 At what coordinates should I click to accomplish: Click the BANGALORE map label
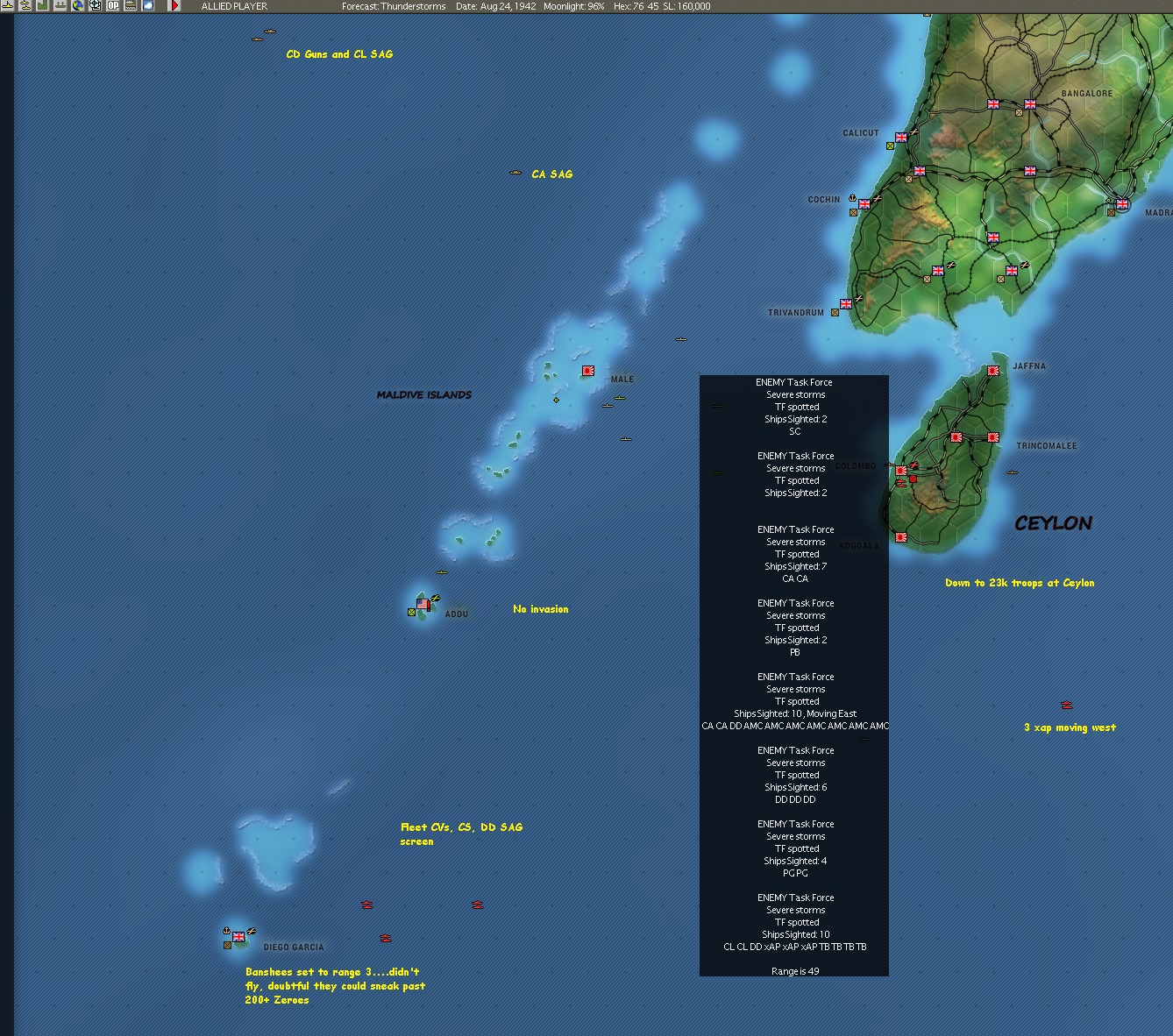1087,94
